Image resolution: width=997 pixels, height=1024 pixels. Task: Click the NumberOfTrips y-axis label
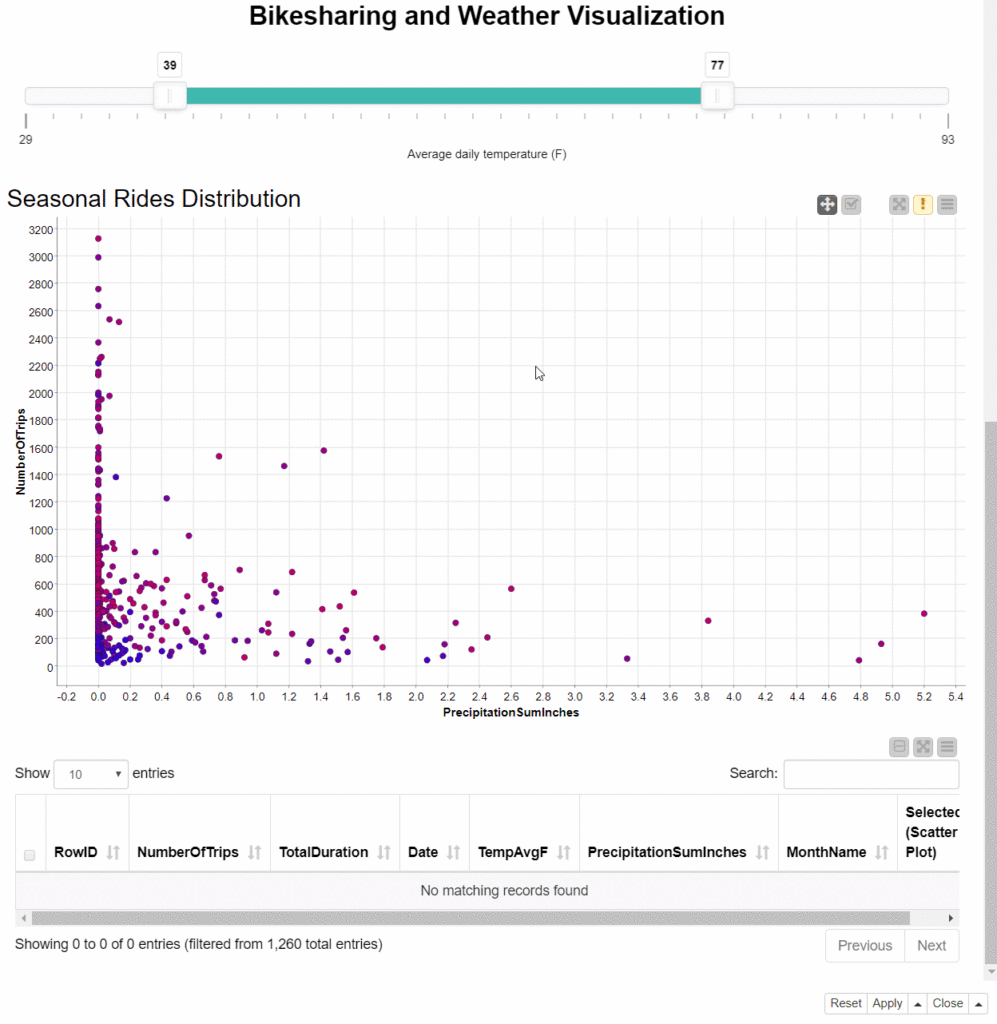[20, 451]
